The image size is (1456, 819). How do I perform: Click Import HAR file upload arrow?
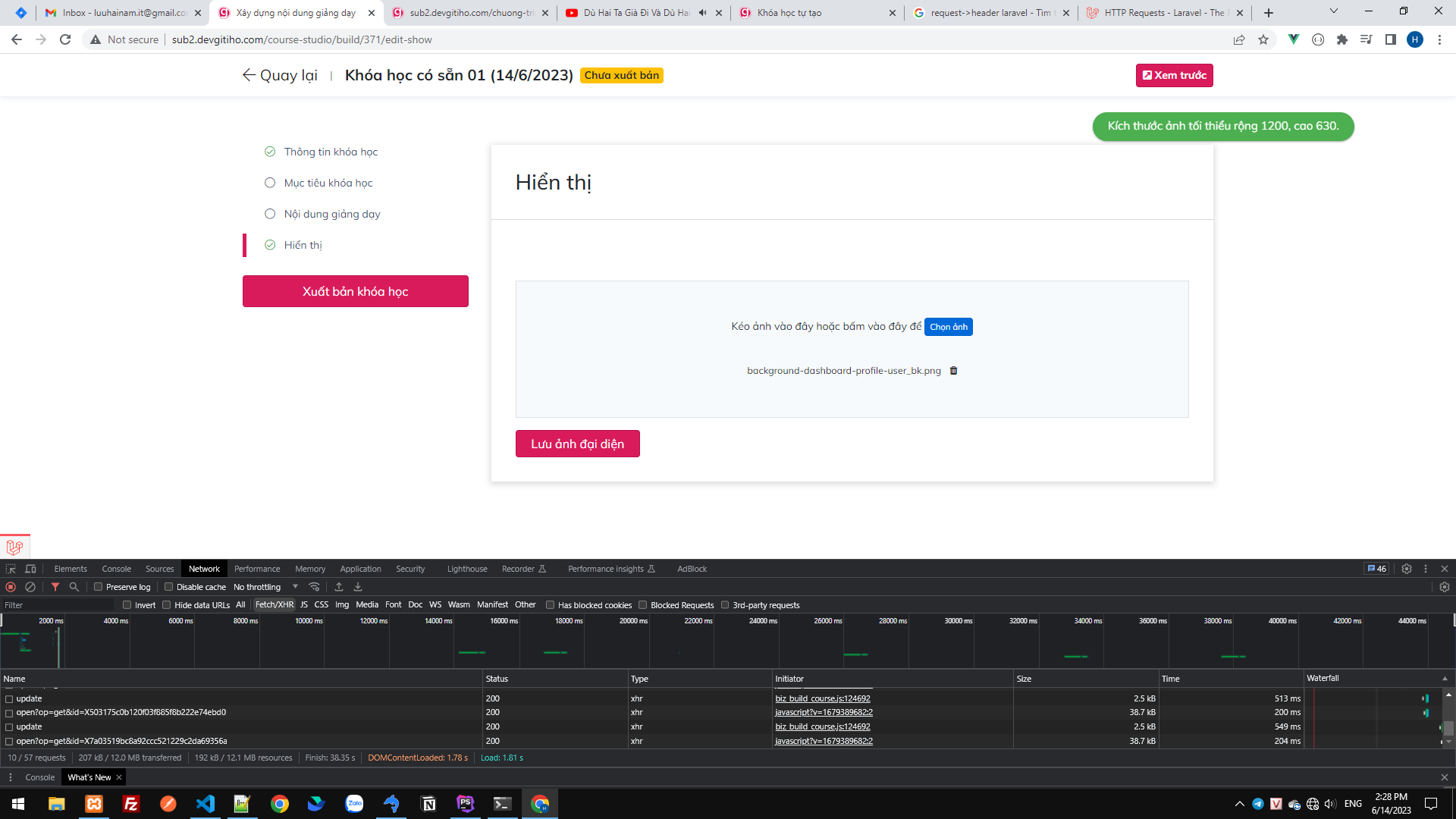pos(339,587)
